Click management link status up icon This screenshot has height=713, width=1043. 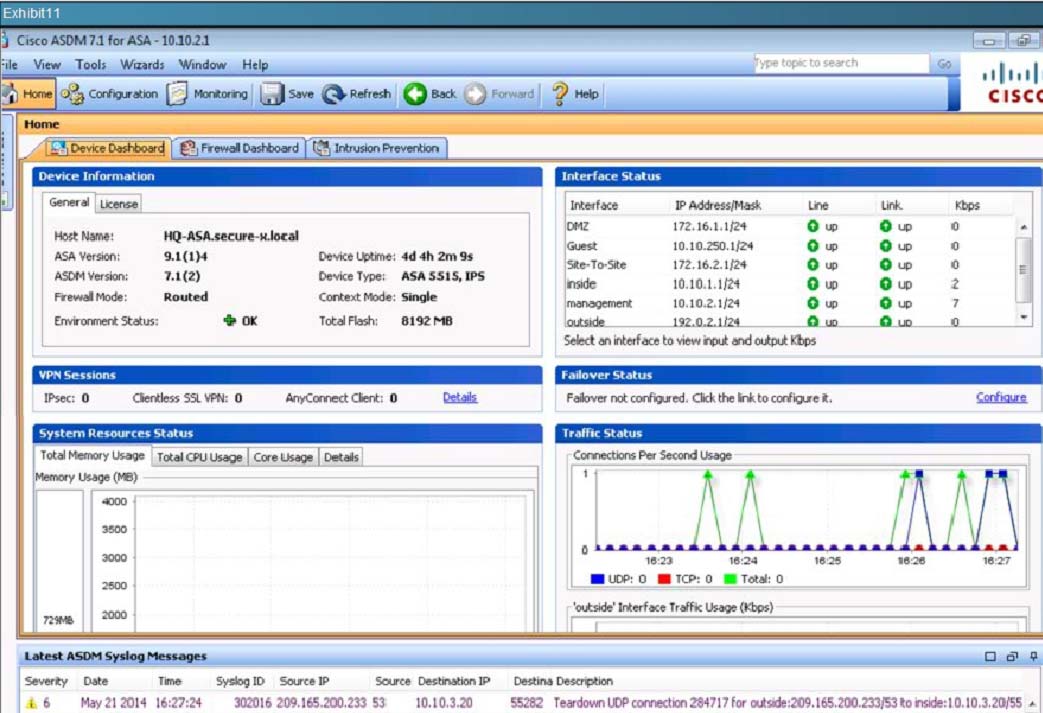tap(885, 303)
